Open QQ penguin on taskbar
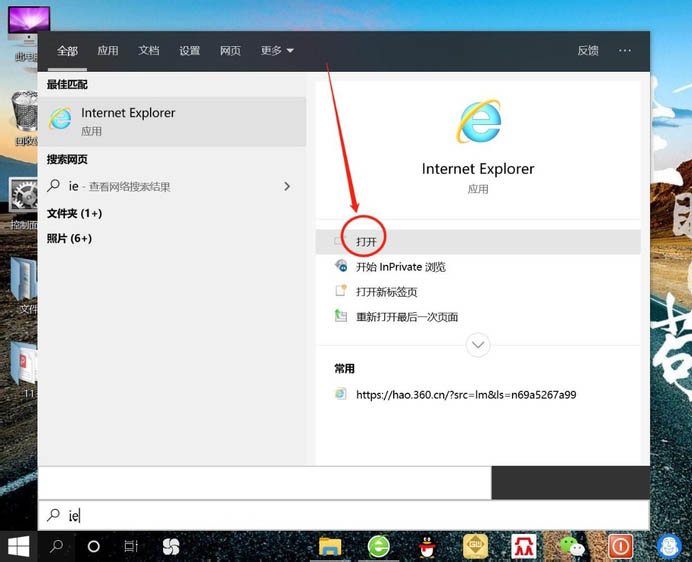Image resolution: width=692 pixels, height=562 pixels. pyautogui.click(x=427, y=547)
